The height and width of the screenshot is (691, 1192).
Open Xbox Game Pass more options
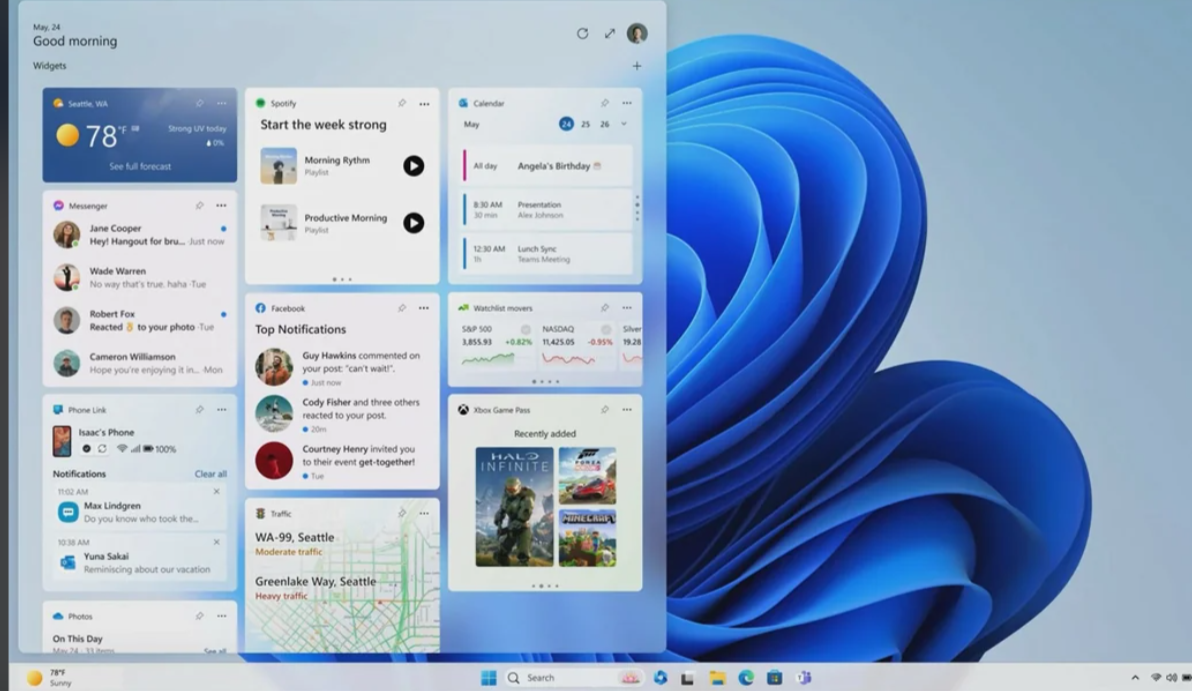[x=627, y=410]
